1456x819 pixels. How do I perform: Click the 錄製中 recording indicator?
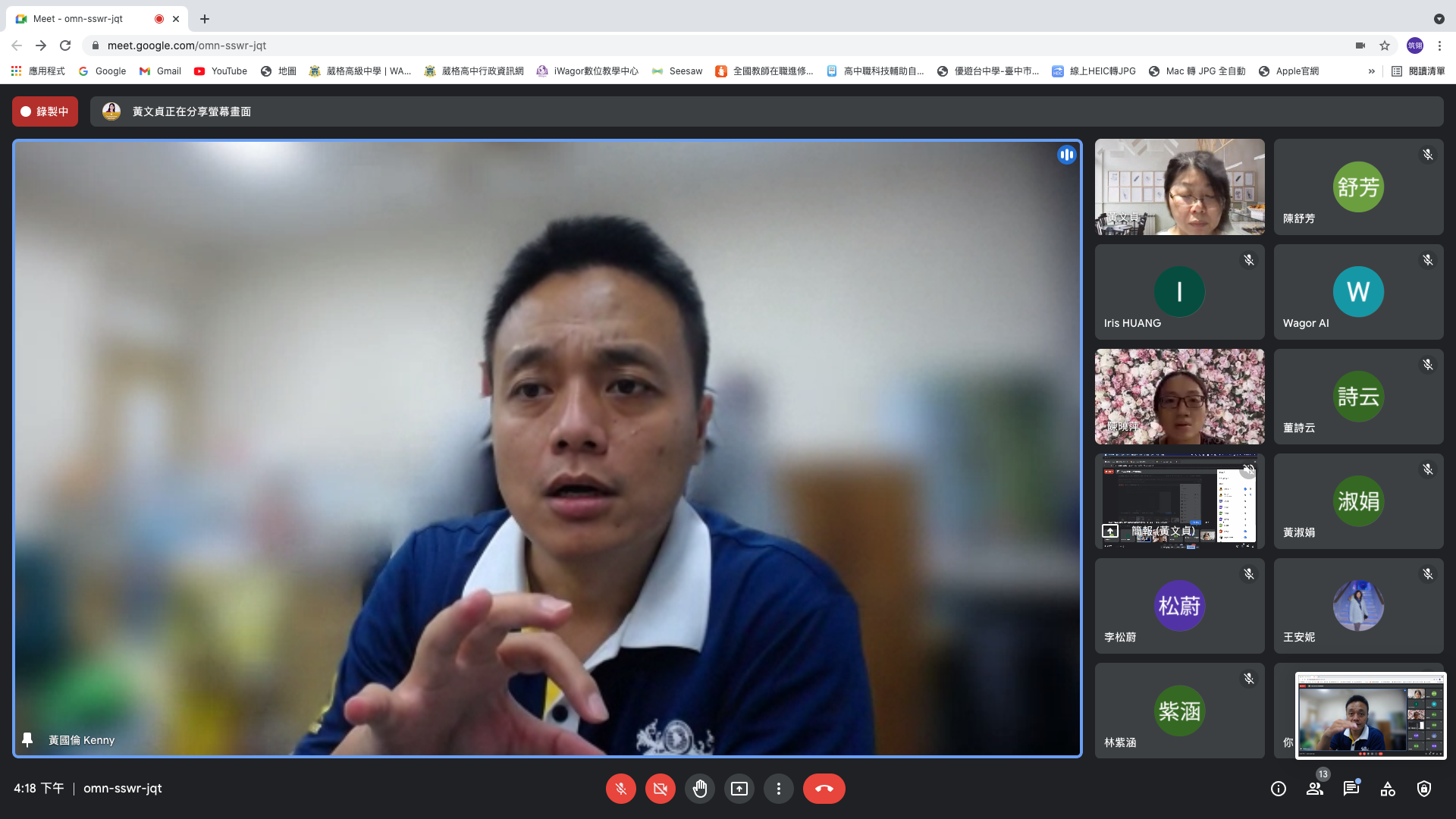(x=45, y=111)
